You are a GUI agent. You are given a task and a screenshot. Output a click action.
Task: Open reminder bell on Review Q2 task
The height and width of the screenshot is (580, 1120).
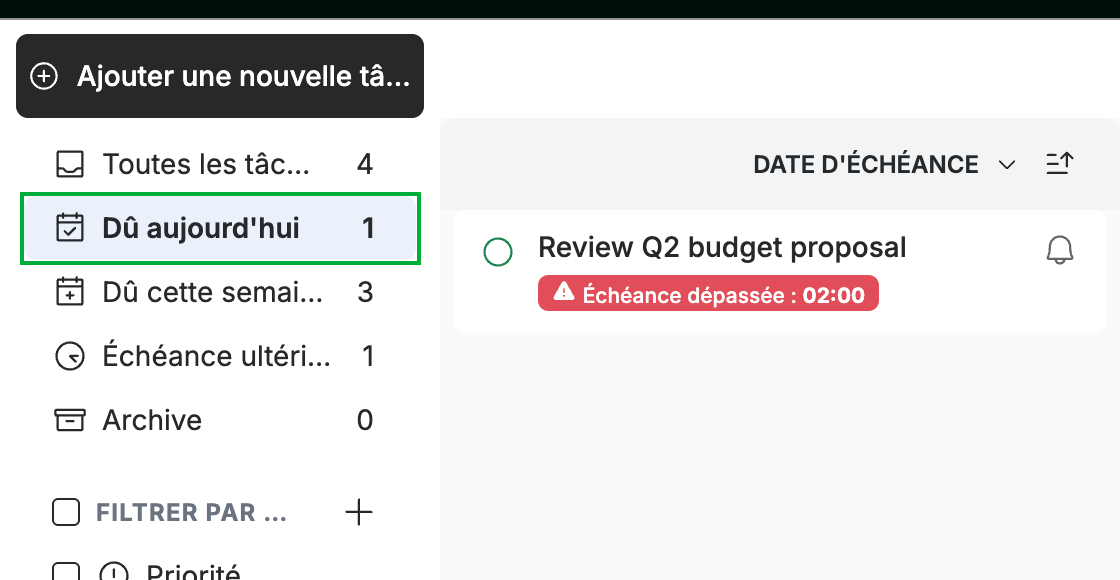(x=1060, y=251)
